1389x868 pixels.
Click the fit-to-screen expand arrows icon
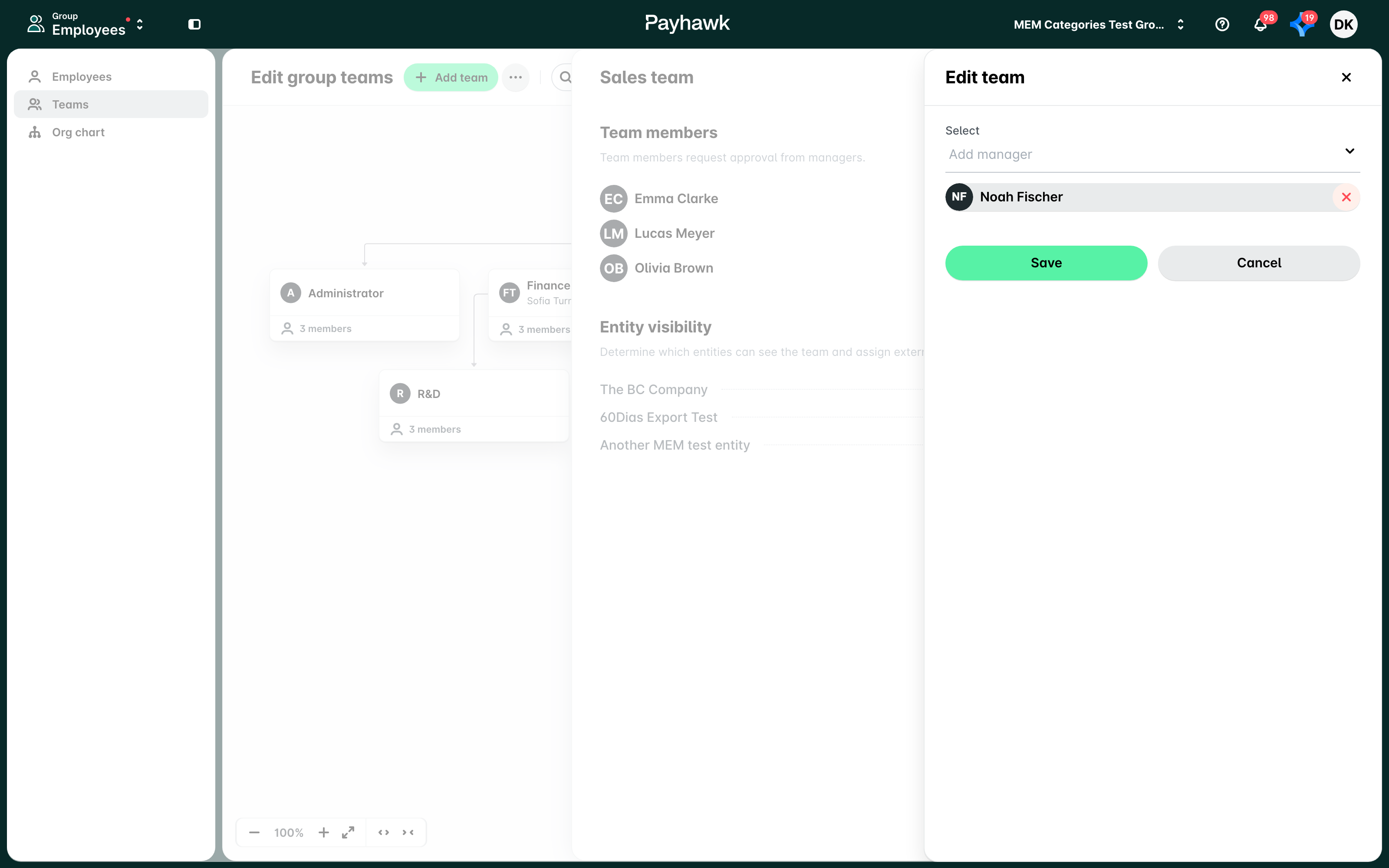tap(348, 832)
